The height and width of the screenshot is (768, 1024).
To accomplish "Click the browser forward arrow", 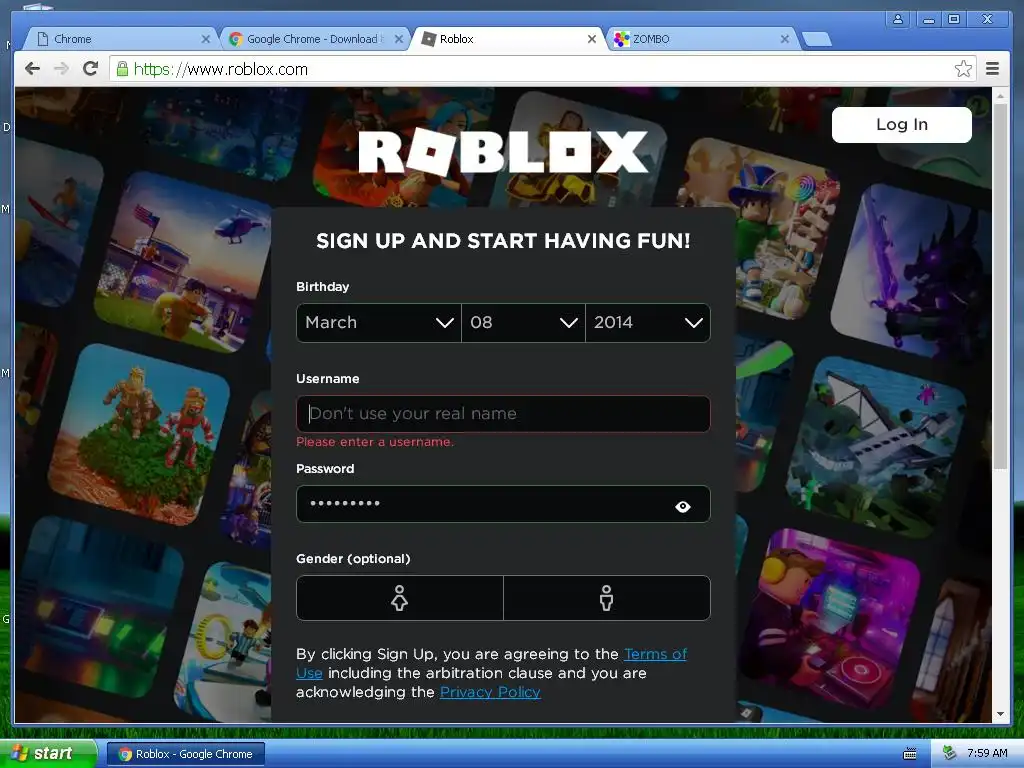I will pos(61,69).
